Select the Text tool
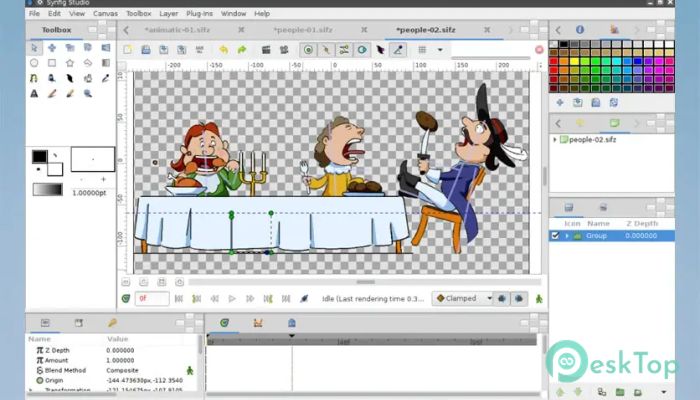 coord(34,93)
